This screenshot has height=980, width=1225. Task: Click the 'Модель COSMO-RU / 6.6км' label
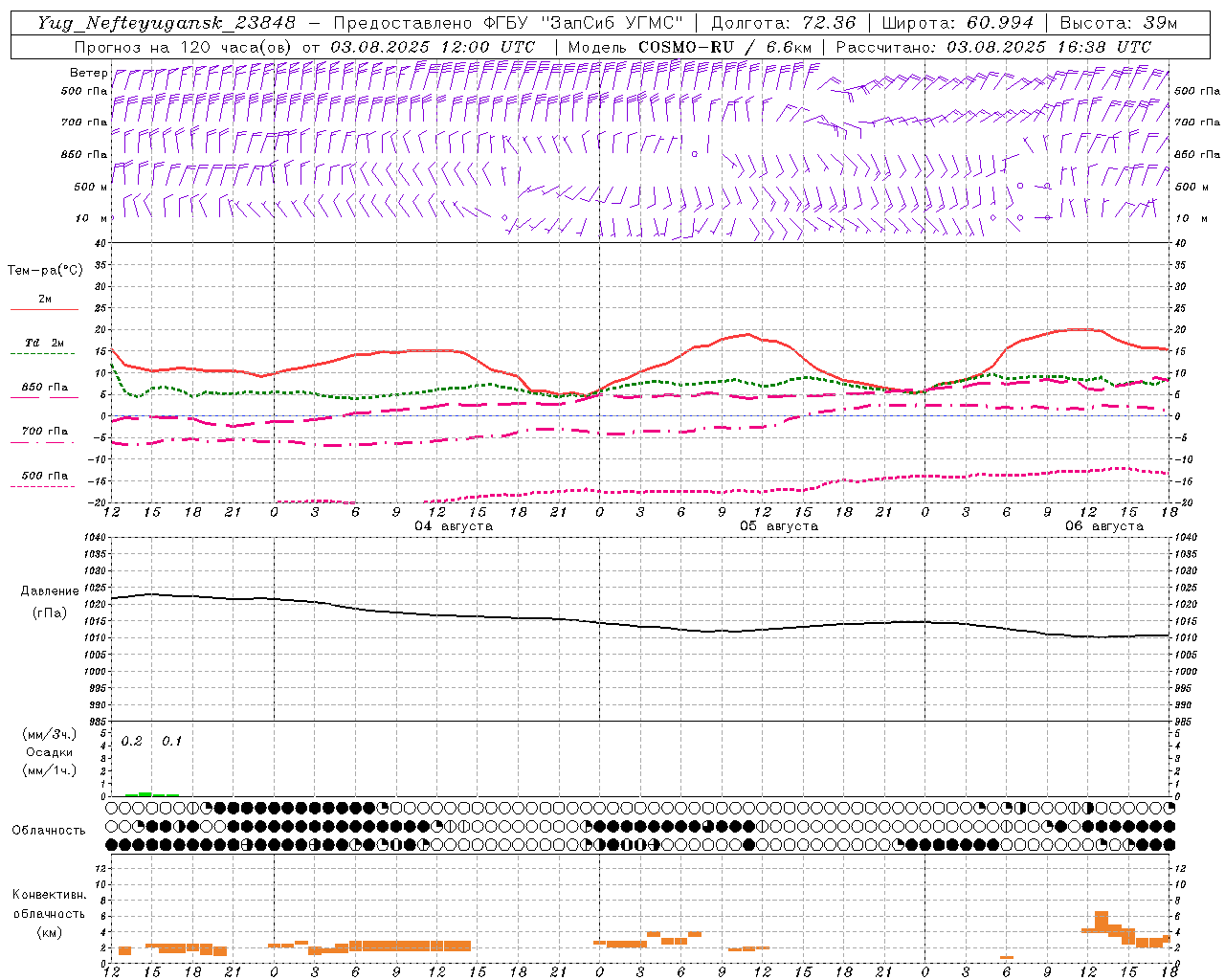click(x=690, y=47)
